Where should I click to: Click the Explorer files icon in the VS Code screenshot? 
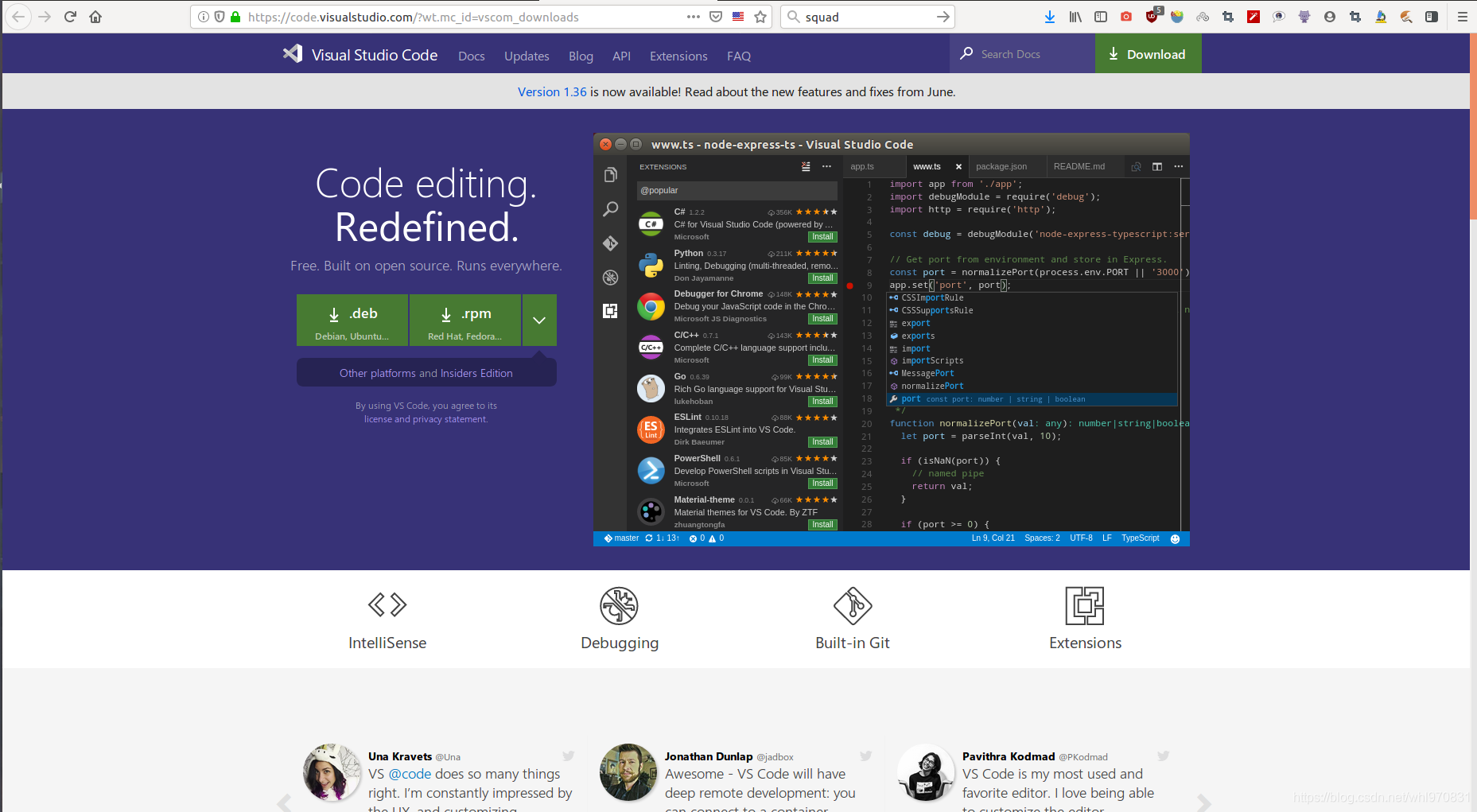pos(610,175)
